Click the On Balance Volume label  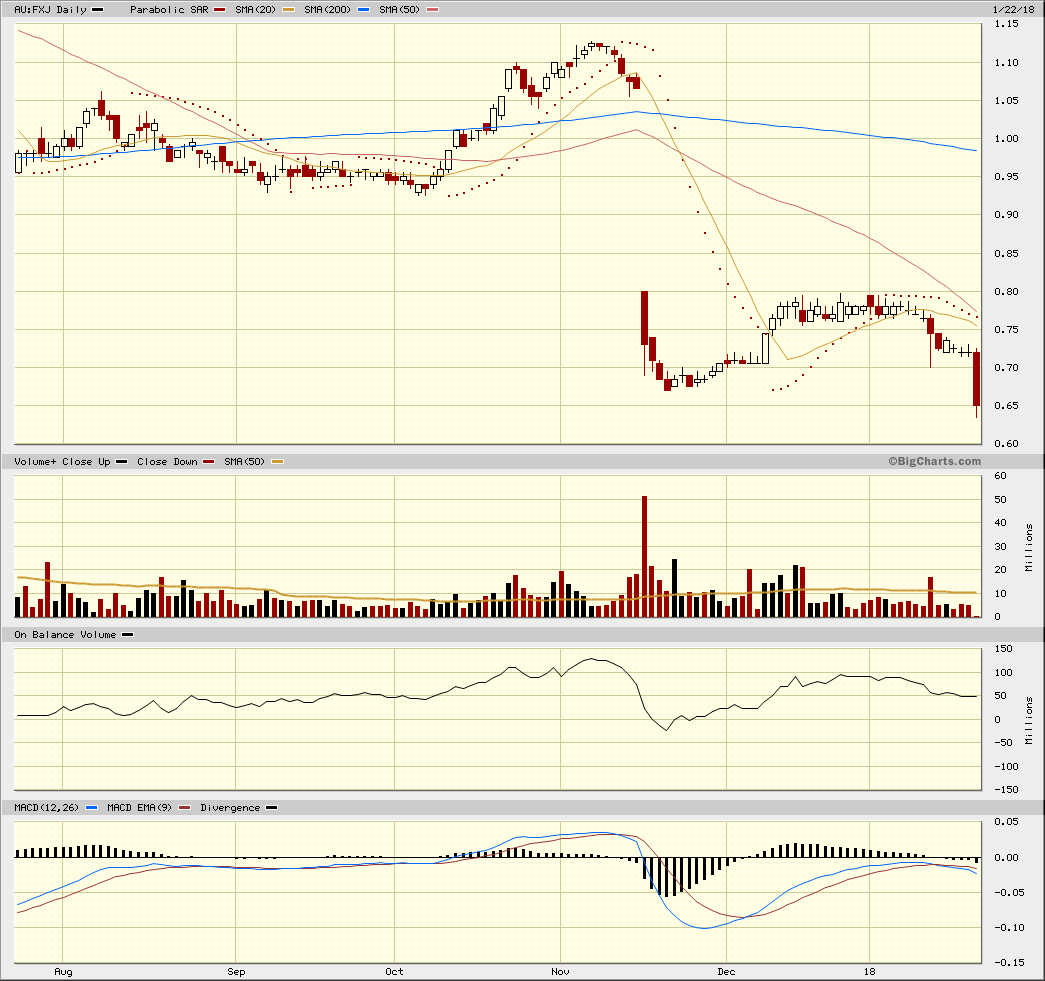pos(65,634)
